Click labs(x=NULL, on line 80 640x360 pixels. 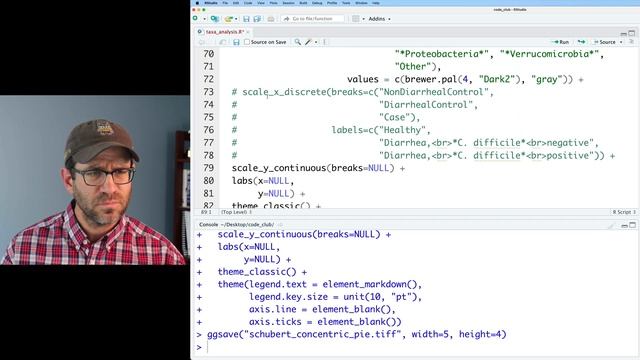[x=262, y=181]
